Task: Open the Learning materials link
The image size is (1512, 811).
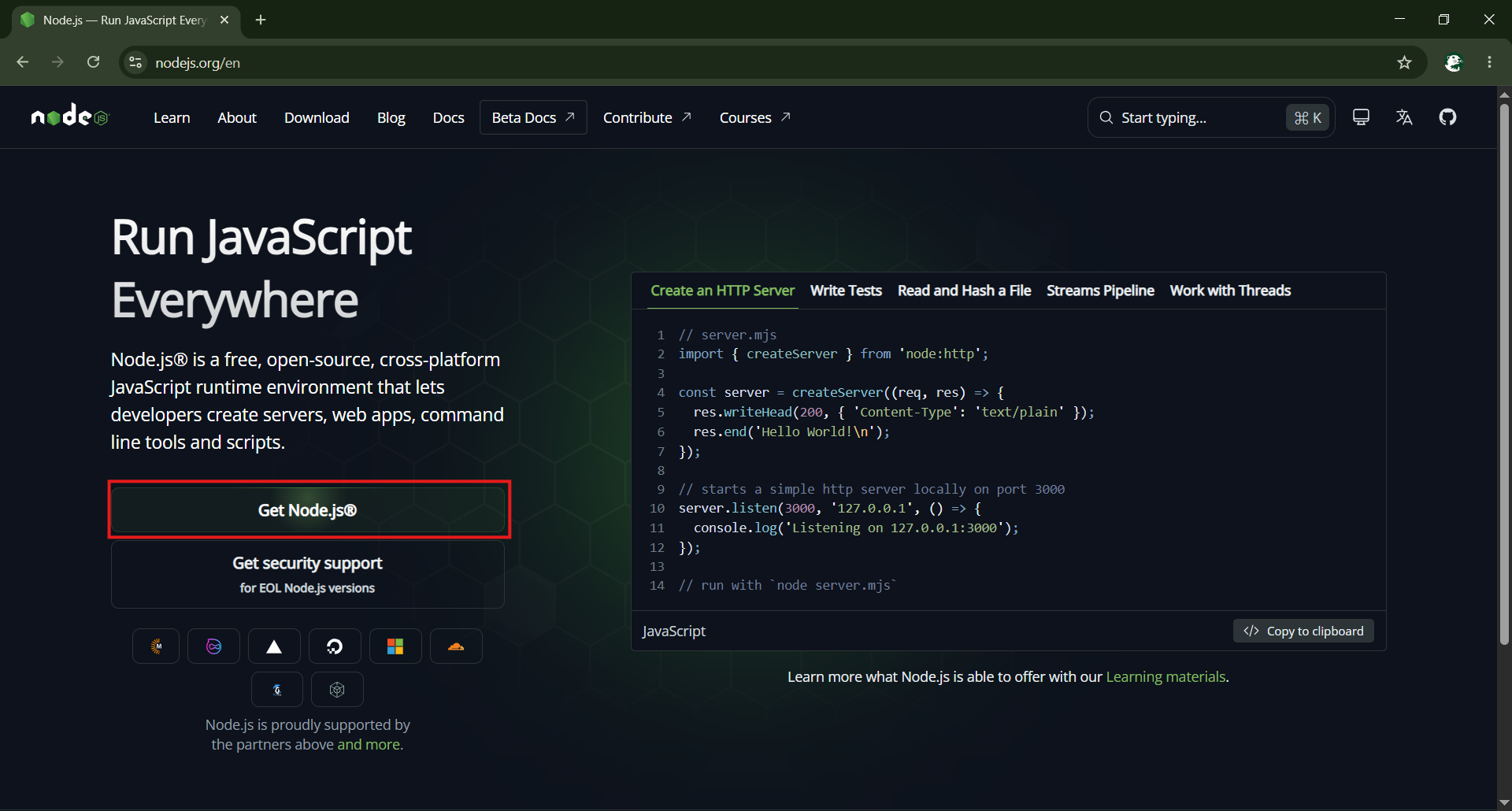Action: point(1165,677)
